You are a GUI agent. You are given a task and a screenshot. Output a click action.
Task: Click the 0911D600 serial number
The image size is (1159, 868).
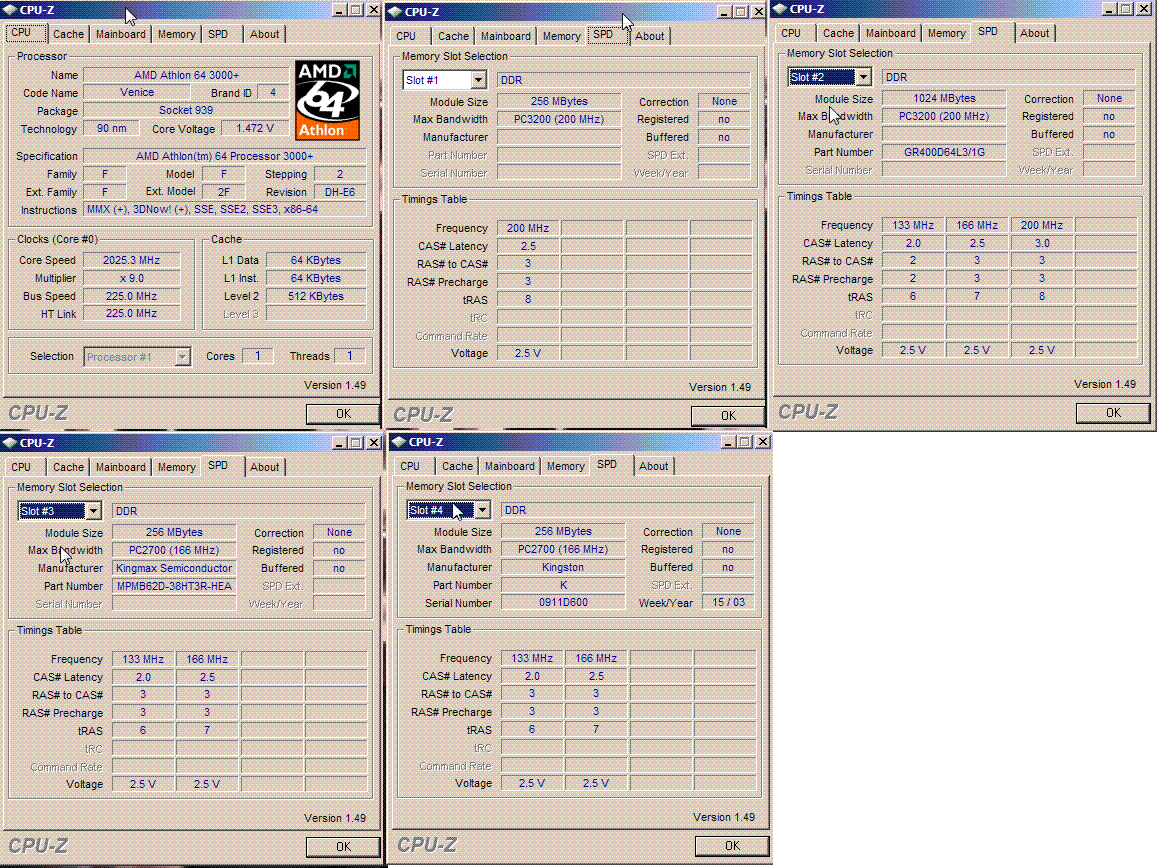point(562,603)
